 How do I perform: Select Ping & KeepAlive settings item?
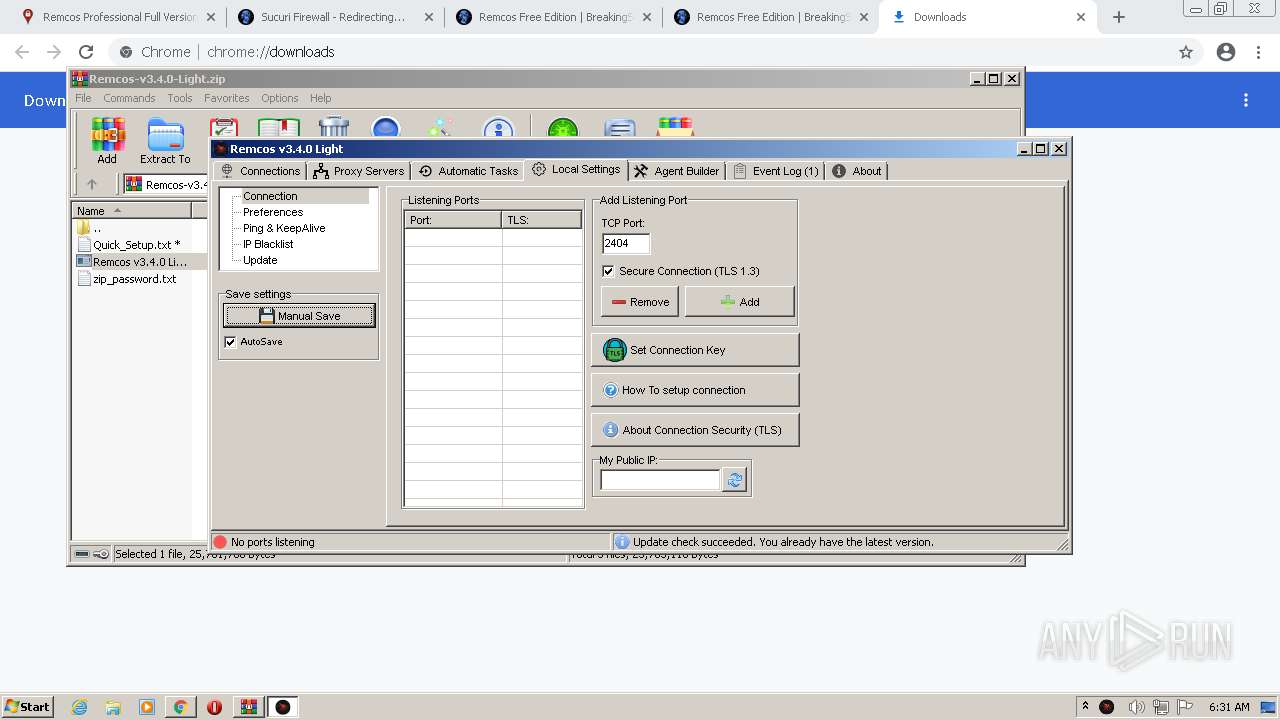284,228
